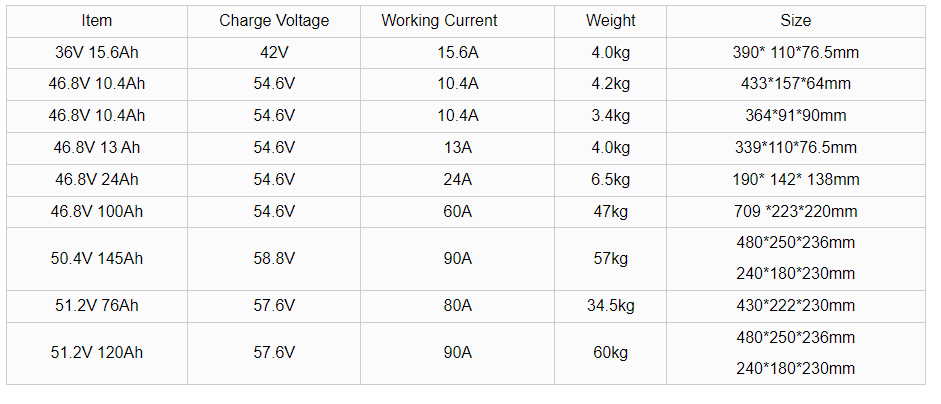Select the 3.4kg weight cell
This screenshot has height=404, width=941.
[610, 116]
